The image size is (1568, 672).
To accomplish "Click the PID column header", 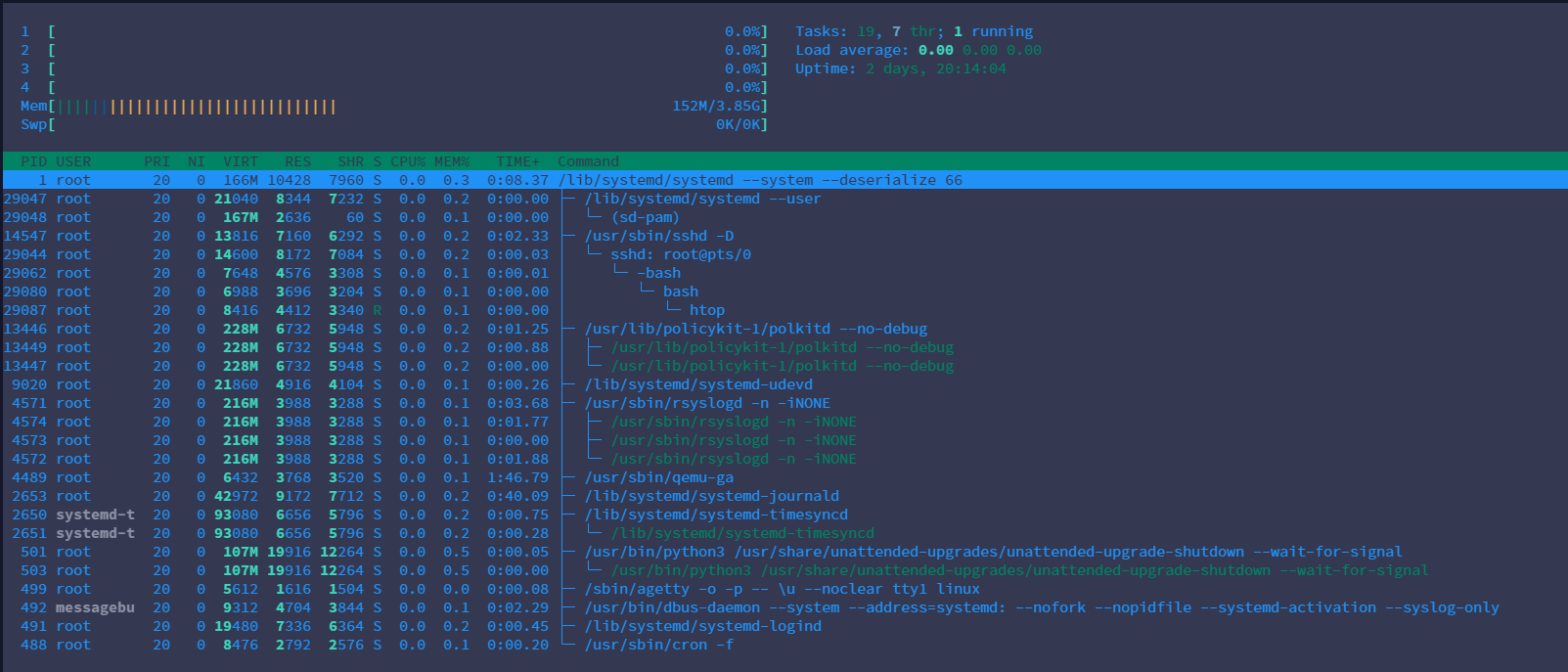I will 33,161.
